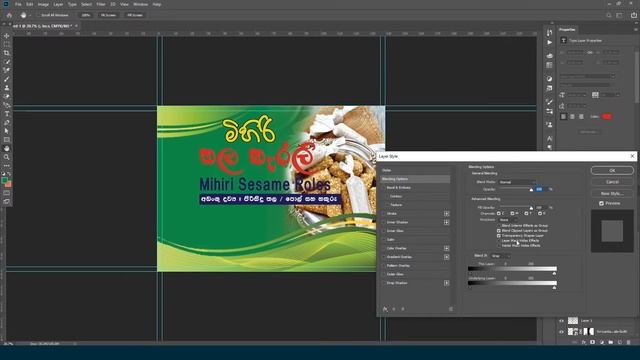Select the Eraser tool

point(7,96)
